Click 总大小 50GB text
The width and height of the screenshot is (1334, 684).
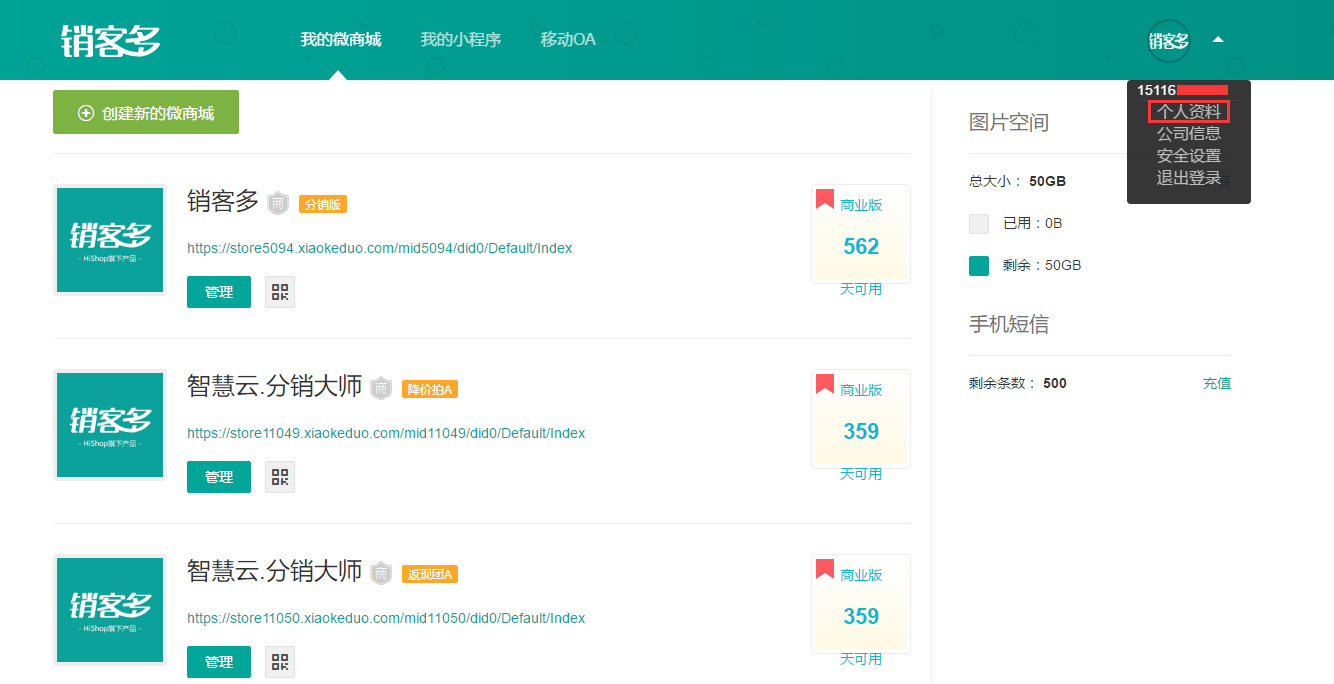pos(1017,181)
